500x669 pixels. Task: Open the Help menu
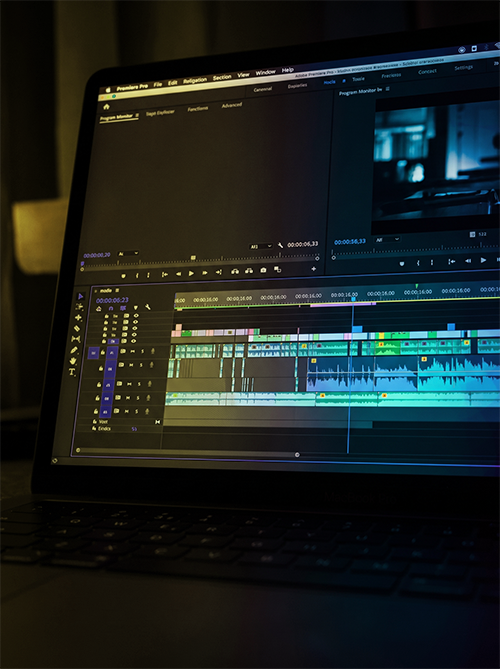click(288, 70)
